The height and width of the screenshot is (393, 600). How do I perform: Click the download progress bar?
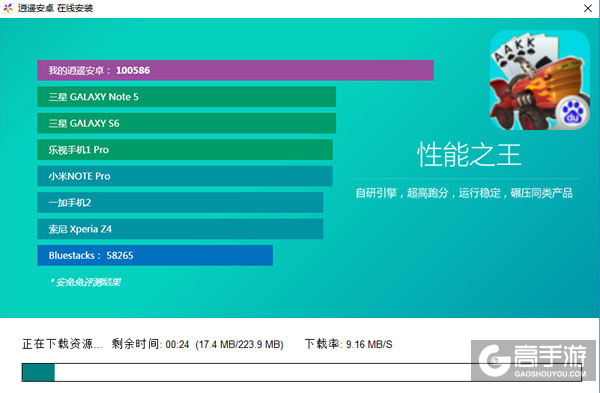point(302,372)
